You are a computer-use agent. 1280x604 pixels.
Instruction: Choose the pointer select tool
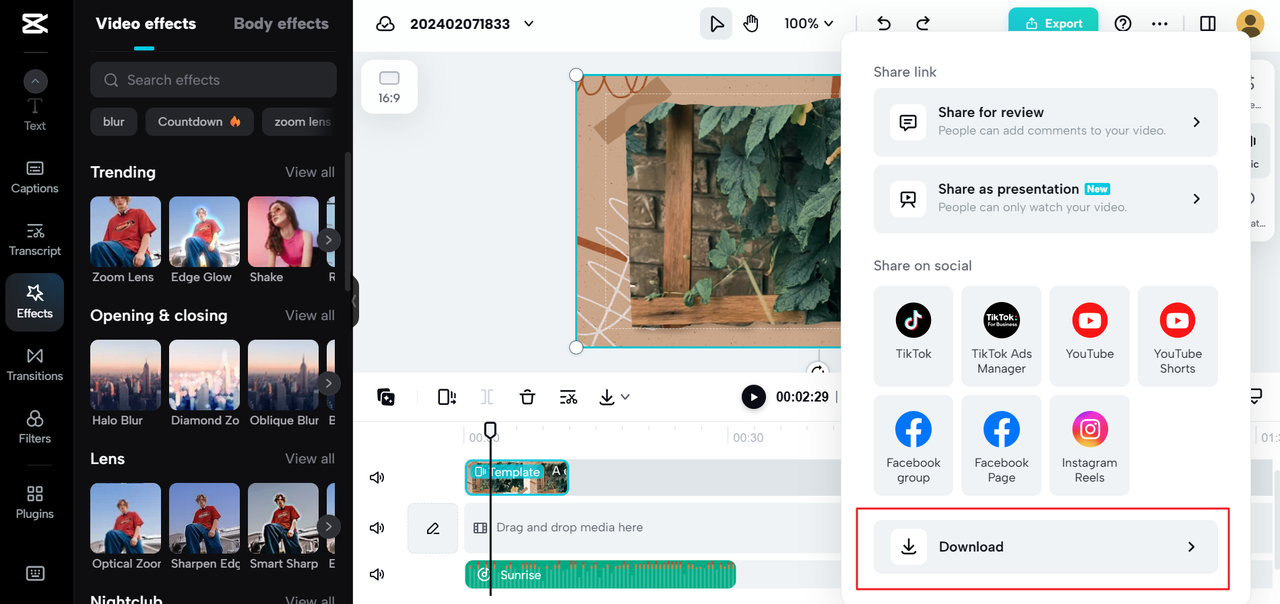(716, 24)
